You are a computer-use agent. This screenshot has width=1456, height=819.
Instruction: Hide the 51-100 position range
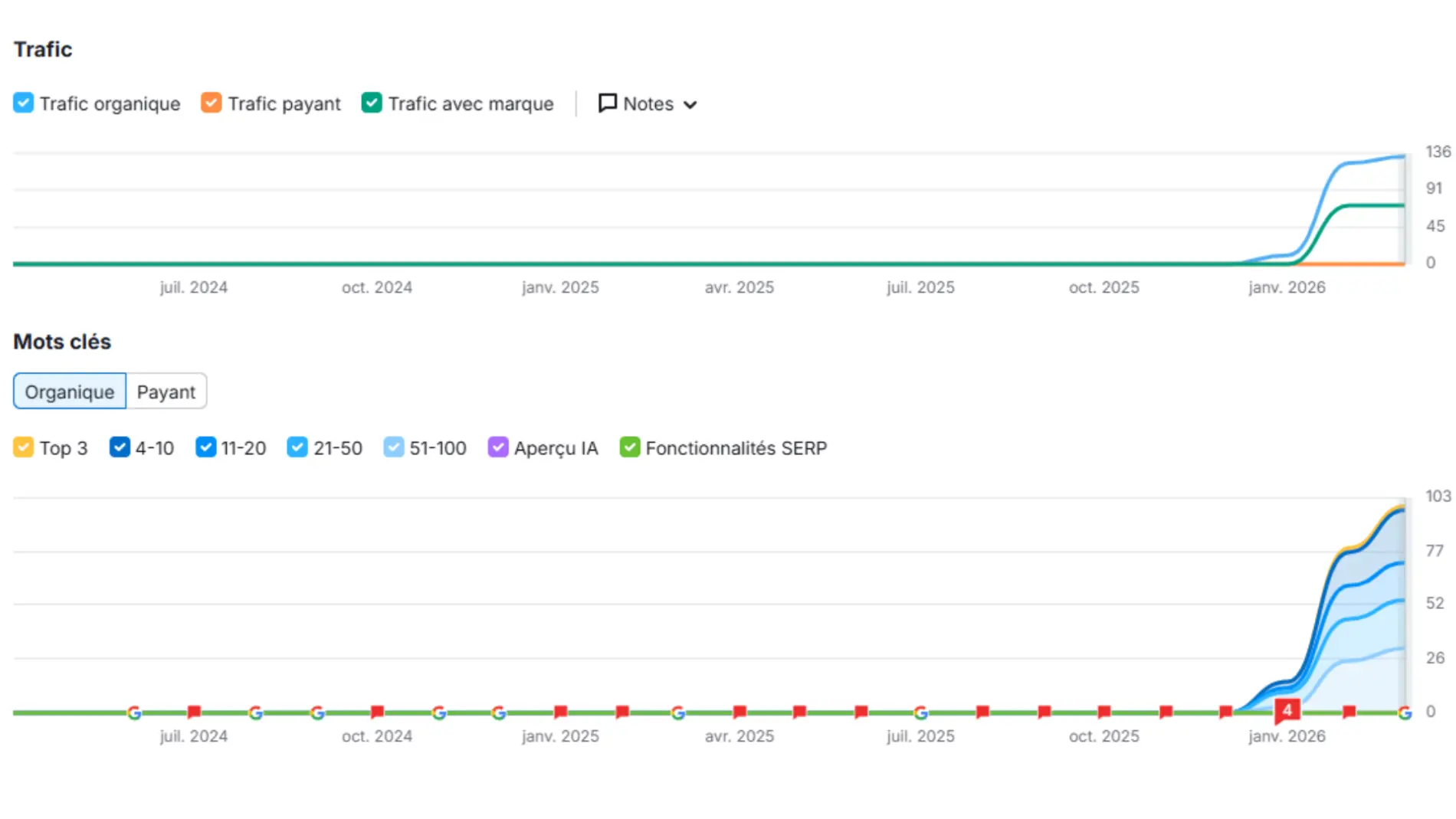(393, 447)
